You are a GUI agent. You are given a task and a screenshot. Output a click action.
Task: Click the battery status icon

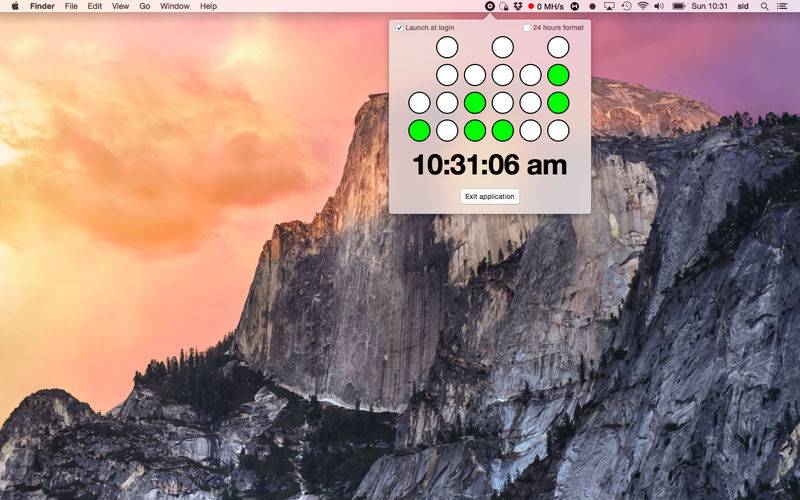[679, 6]
